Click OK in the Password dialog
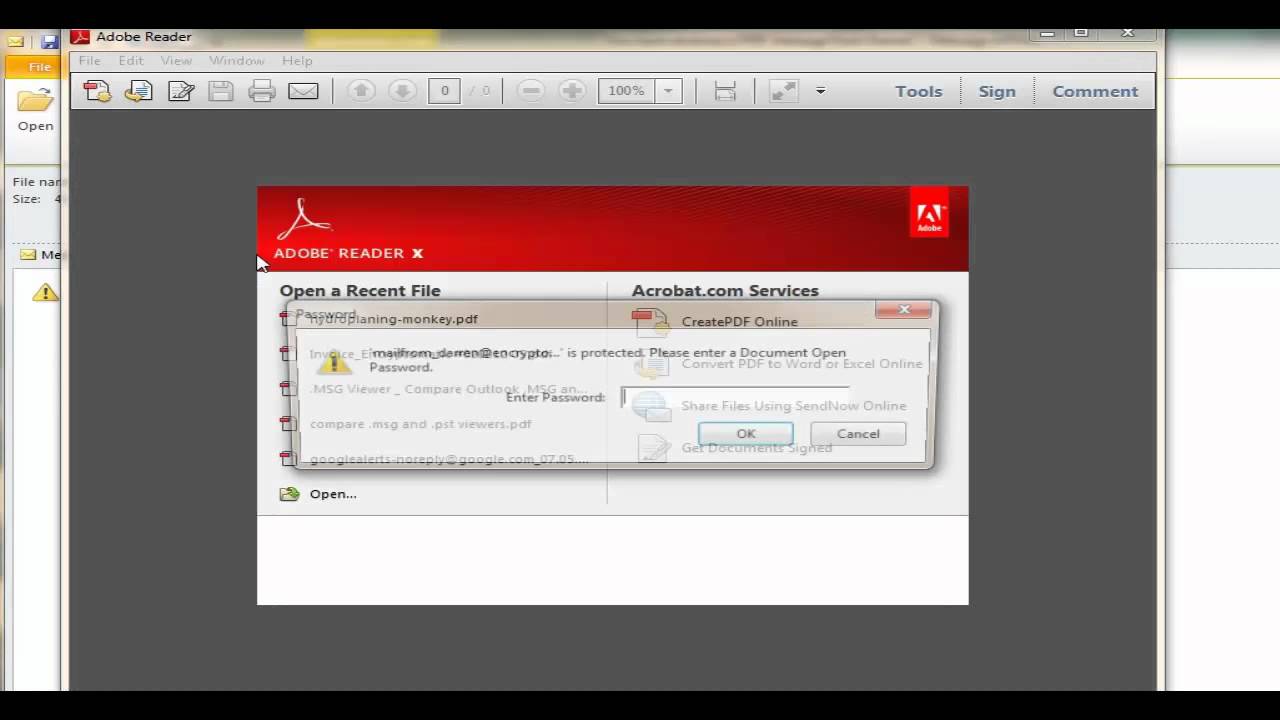 pyautogui.click(x=746, y=434)
